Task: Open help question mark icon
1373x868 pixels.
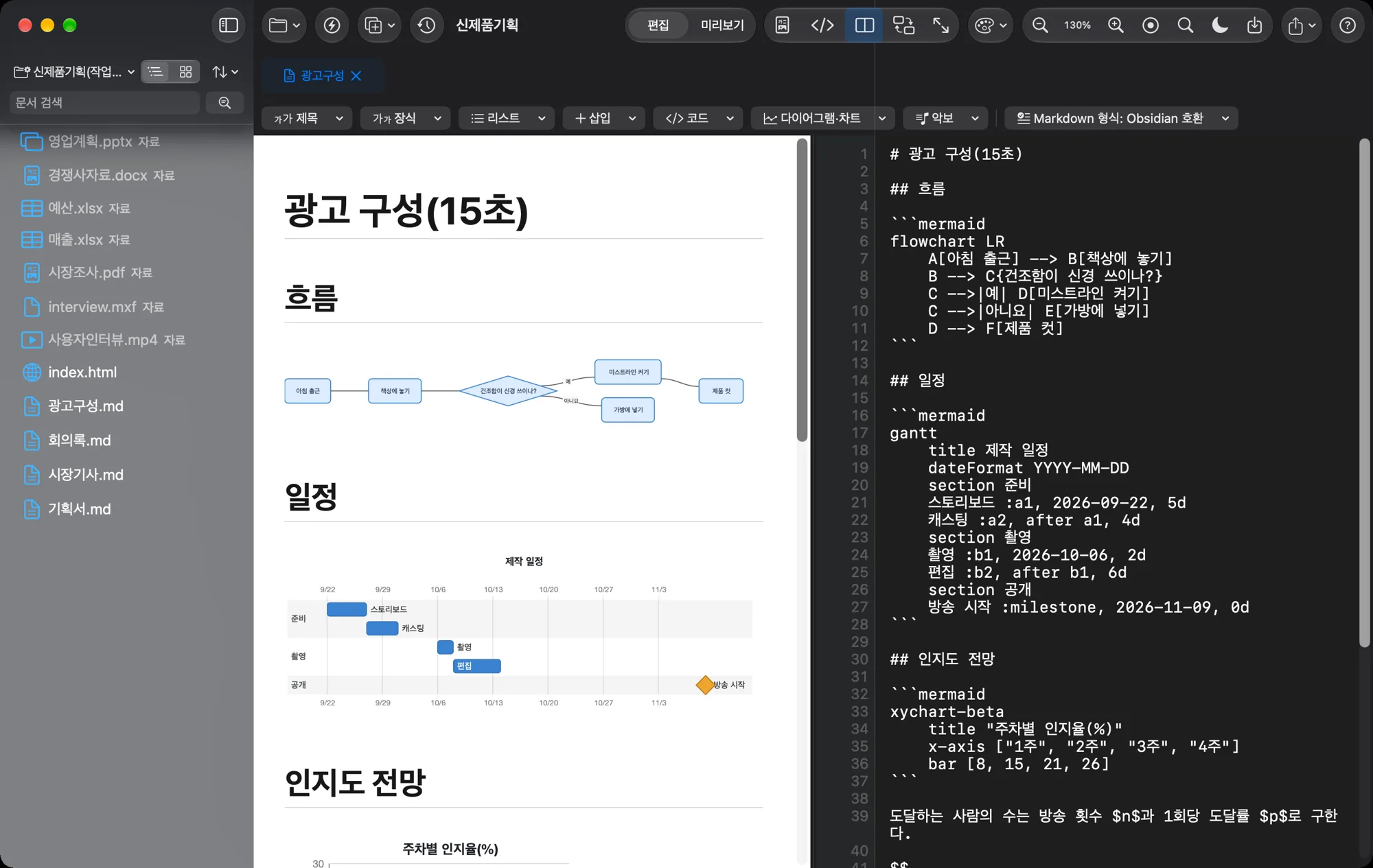Action: coord(1348,25)
